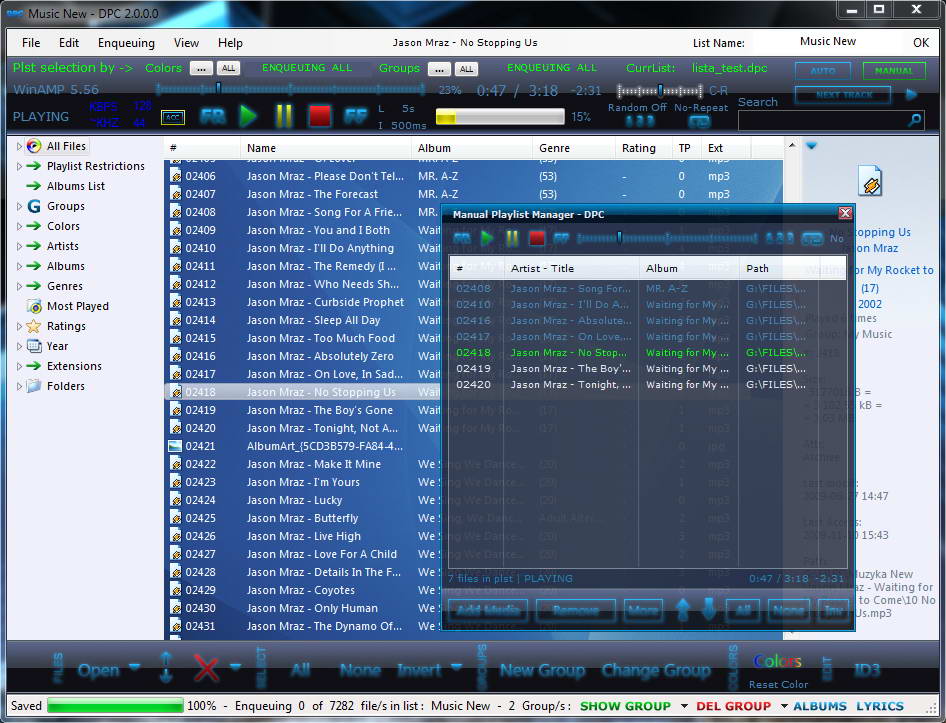
Task: Open the Edit menu
Action: (69, 43)
